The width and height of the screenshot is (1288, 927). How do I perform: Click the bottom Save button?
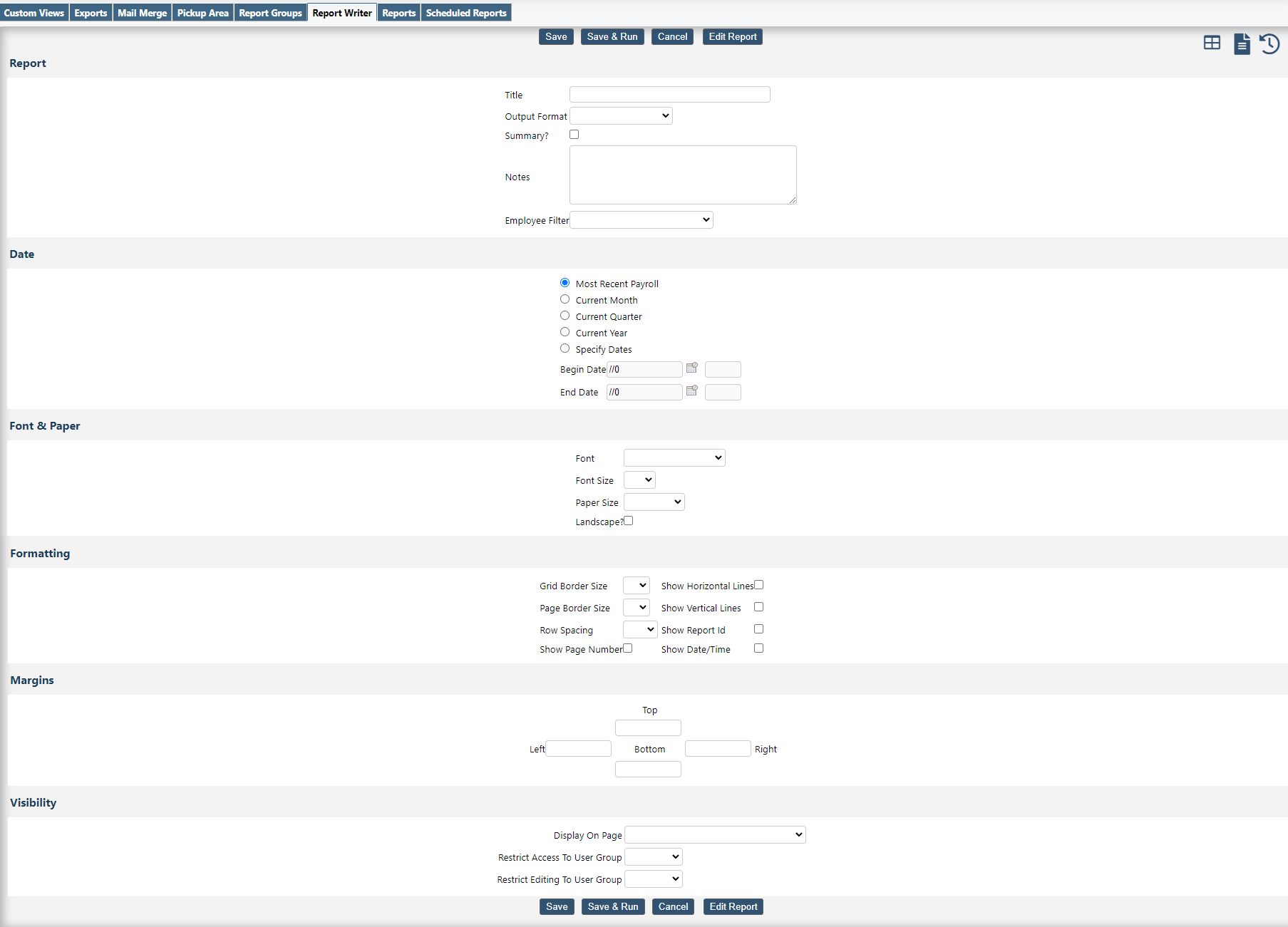click(557, 907)
